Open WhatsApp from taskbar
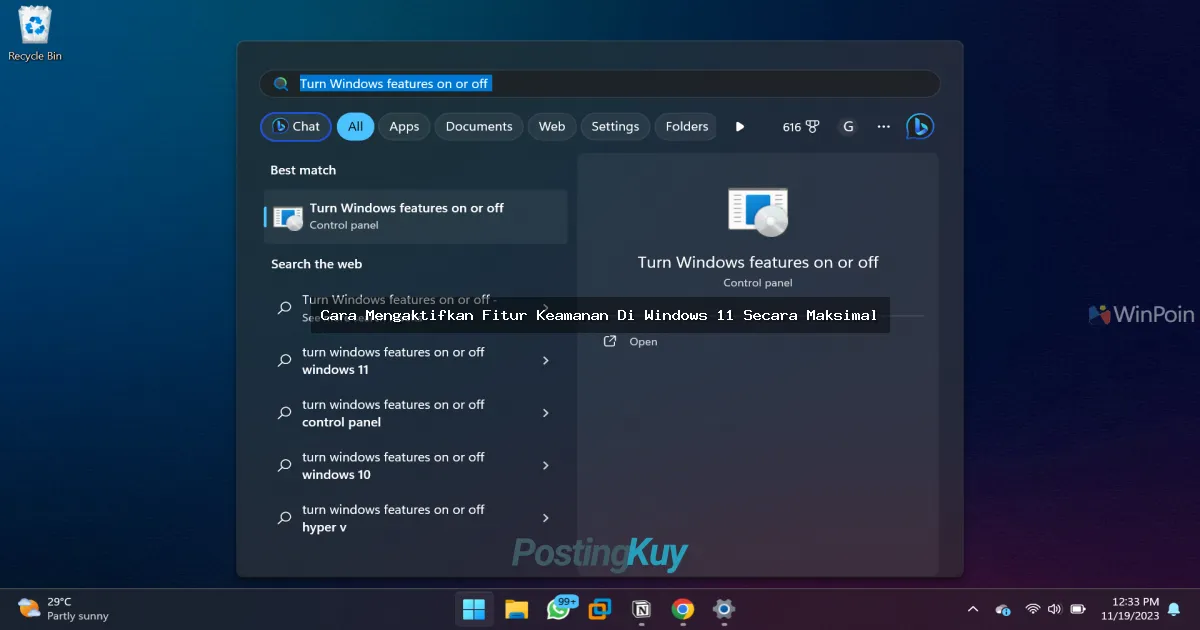 (559, 608)
